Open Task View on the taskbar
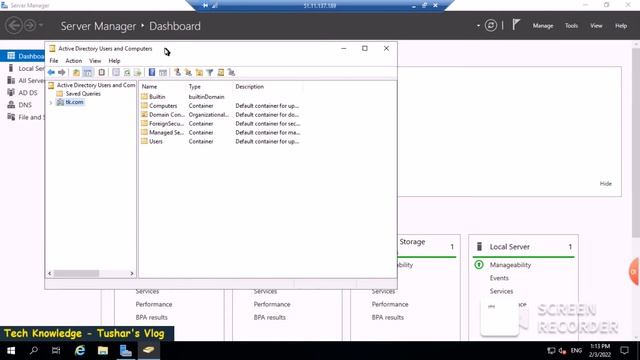640x360 pixels. click(56, 351)
